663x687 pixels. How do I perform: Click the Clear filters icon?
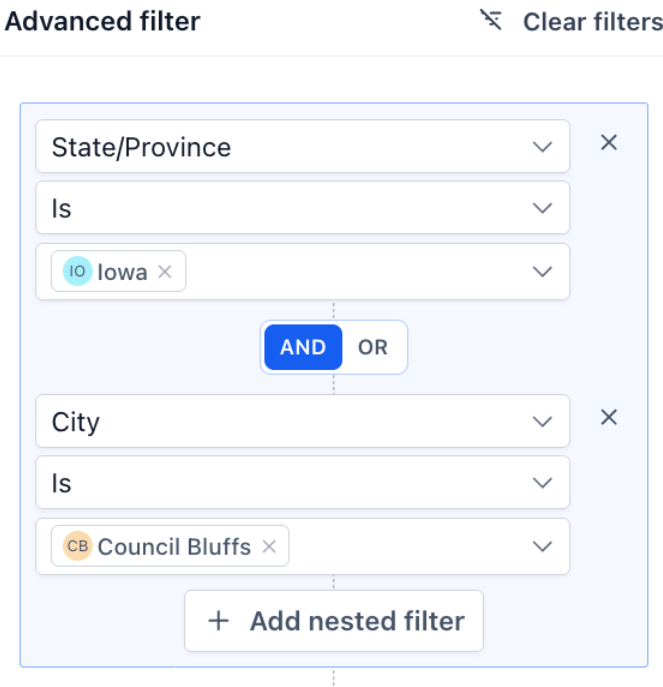[x=491, y=21]
